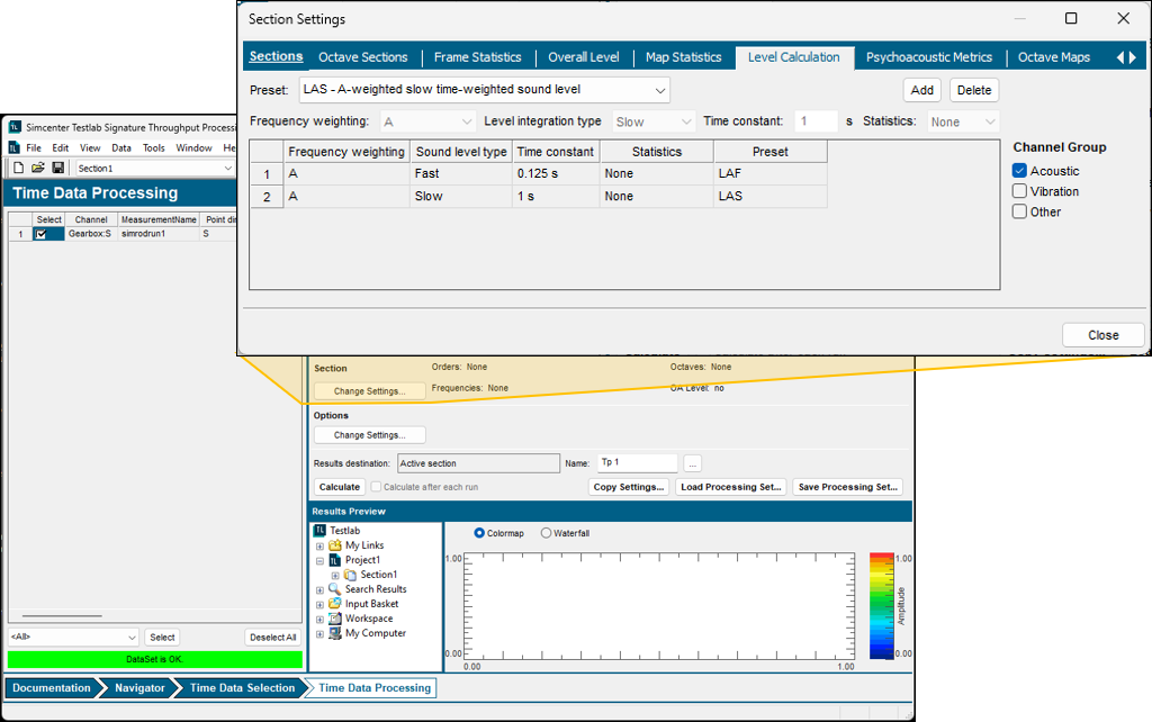This screenshot has width=1152, height=722.
Task: Expand the Input Basket tree node
Action: pos(320,604)
